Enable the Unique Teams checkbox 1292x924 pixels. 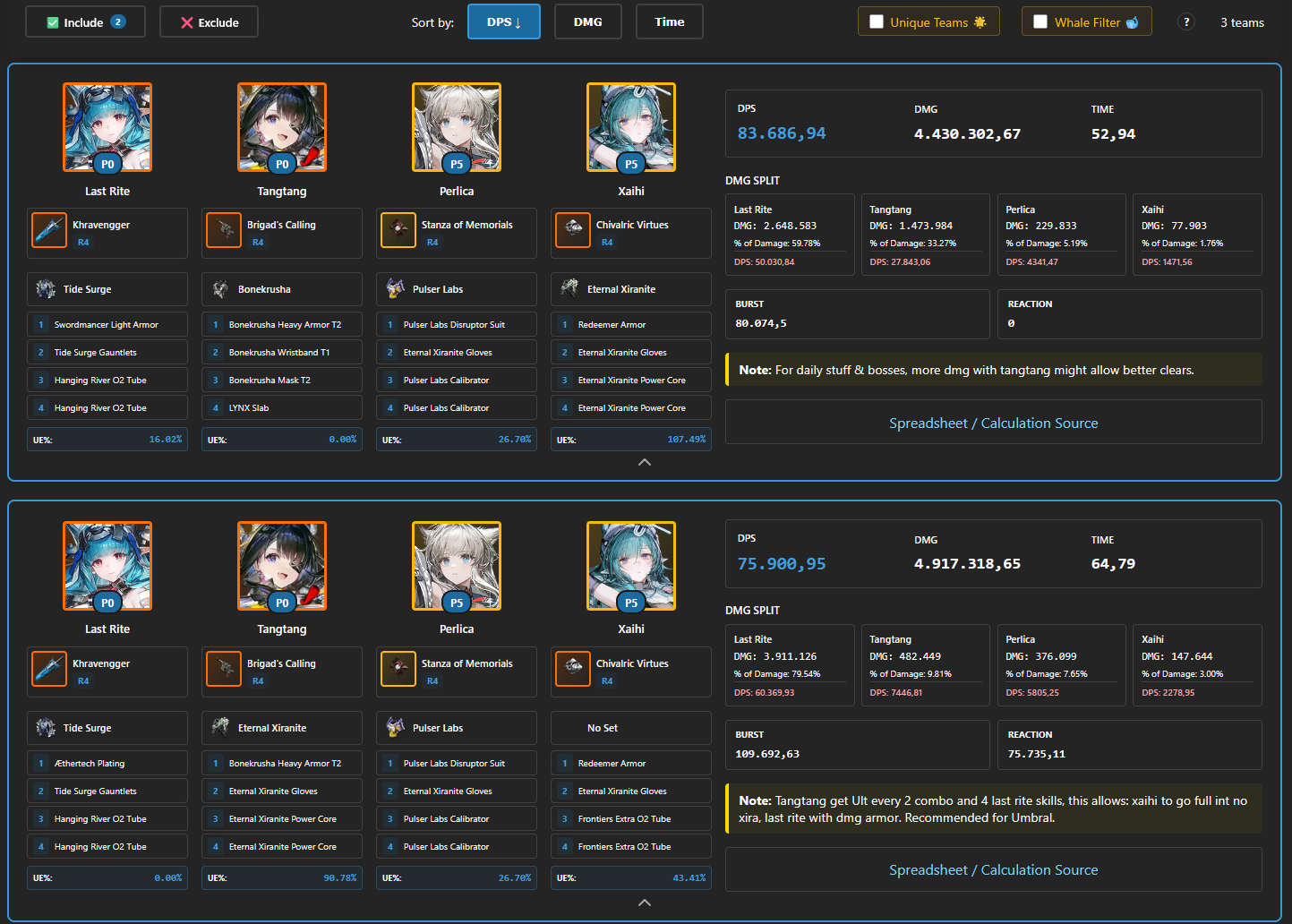coord(877,22)
